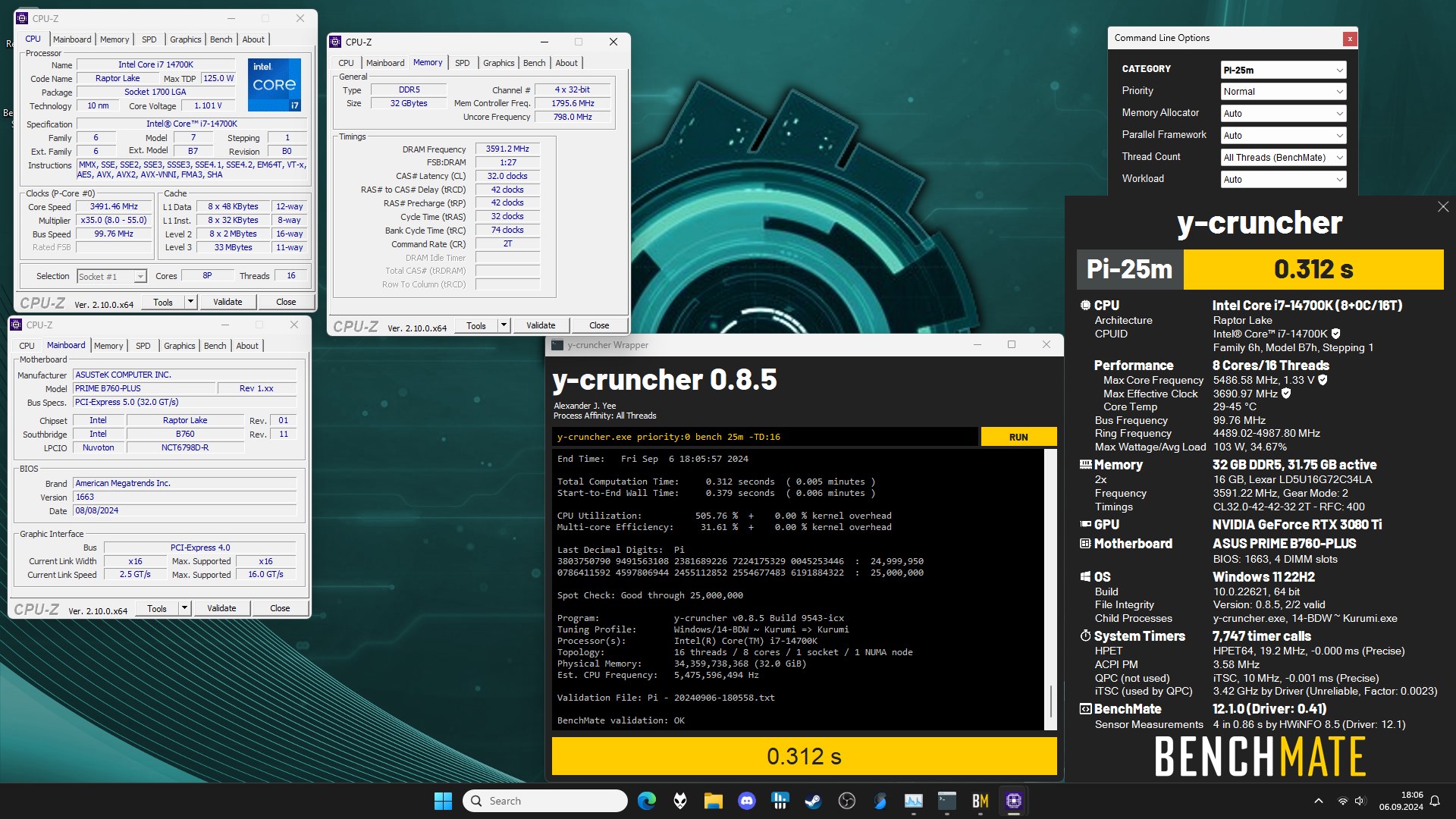This screenshot has height=819, width=1456.
Task: Open BenchMate from the taskbar BM icon
Action: 980,801
